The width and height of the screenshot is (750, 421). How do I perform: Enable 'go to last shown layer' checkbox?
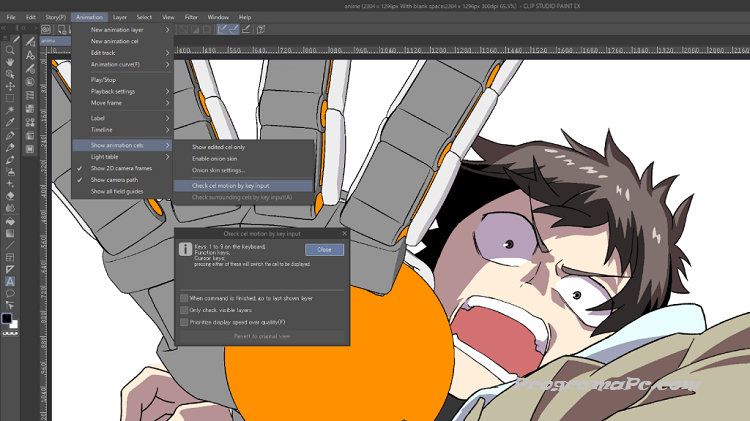[184, 298]
